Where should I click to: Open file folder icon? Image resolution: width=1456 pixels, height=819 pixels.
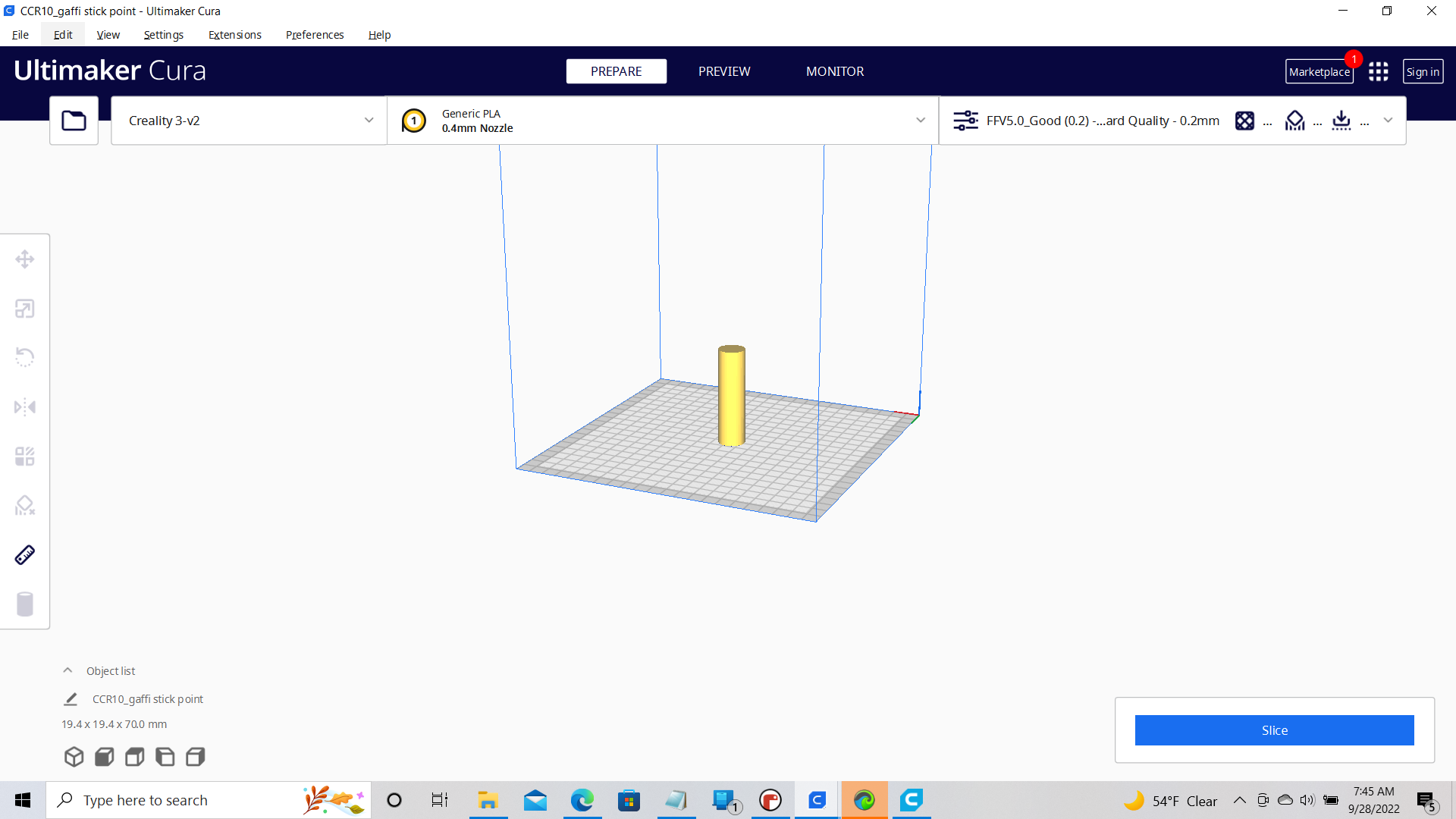click(x=74, y=121)
